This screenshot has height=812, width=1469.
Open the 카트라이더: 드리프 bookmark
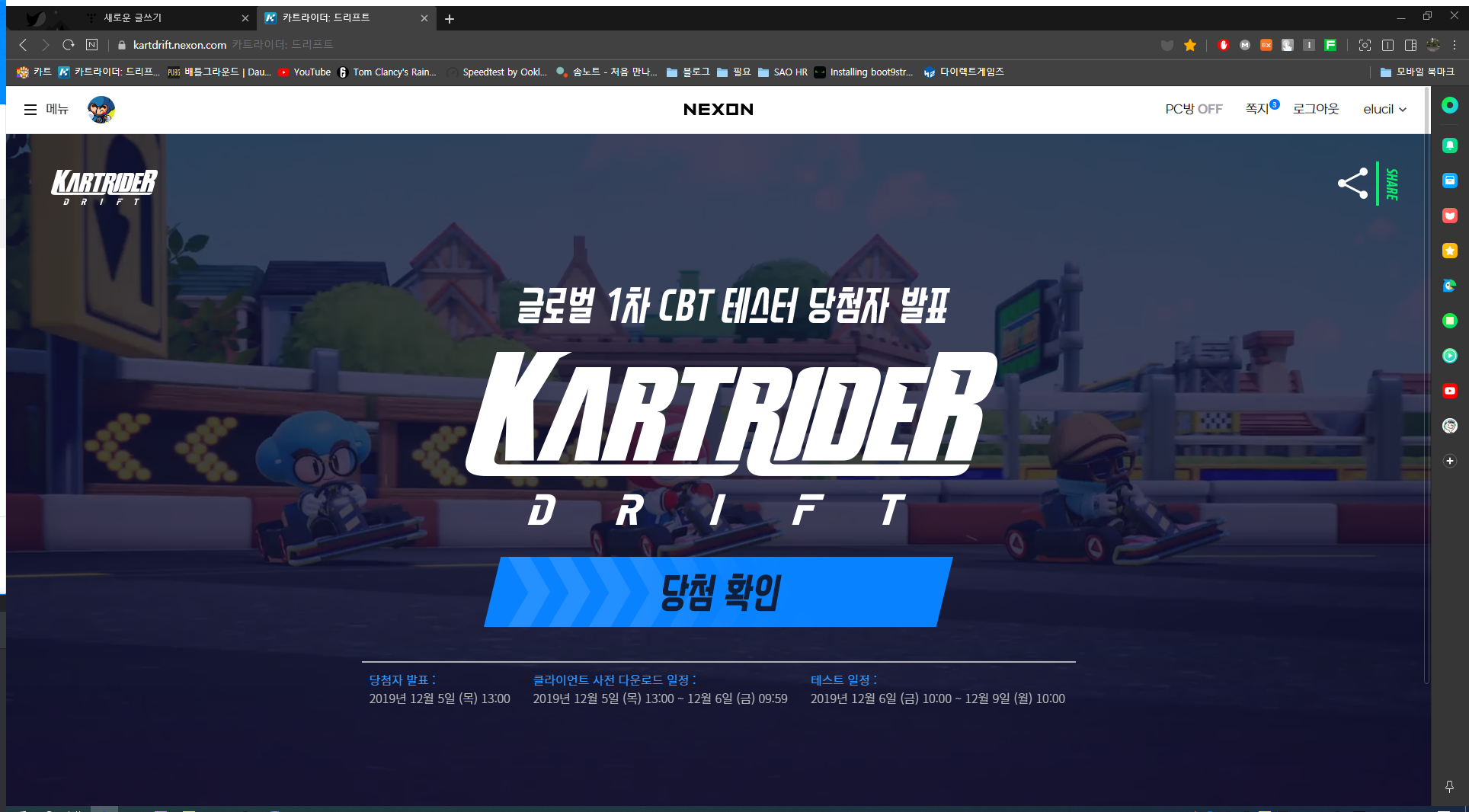click(x=109, y=72)
